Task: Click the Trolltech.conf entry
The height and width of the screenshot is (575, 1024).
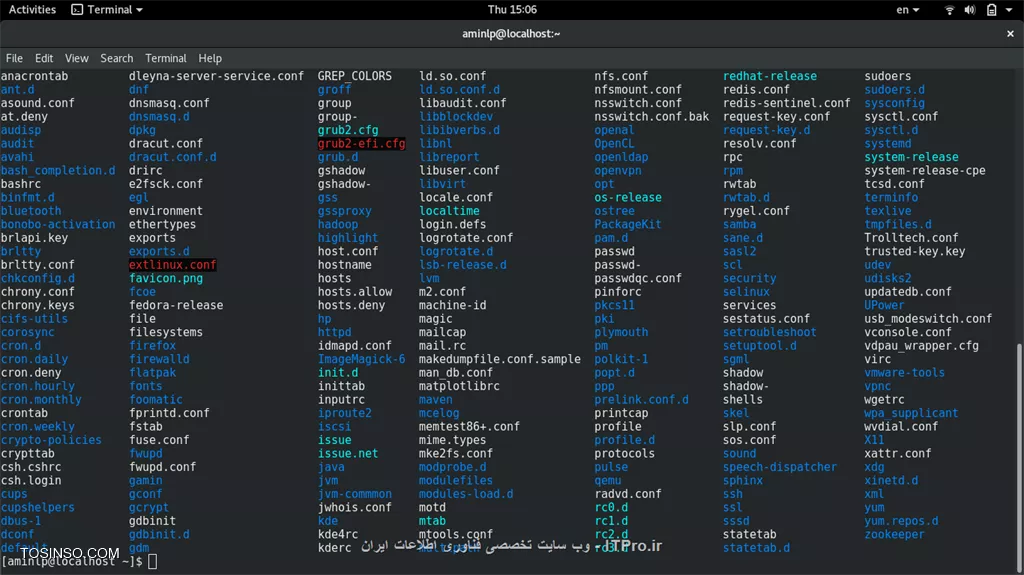Action: pos(911,238)
